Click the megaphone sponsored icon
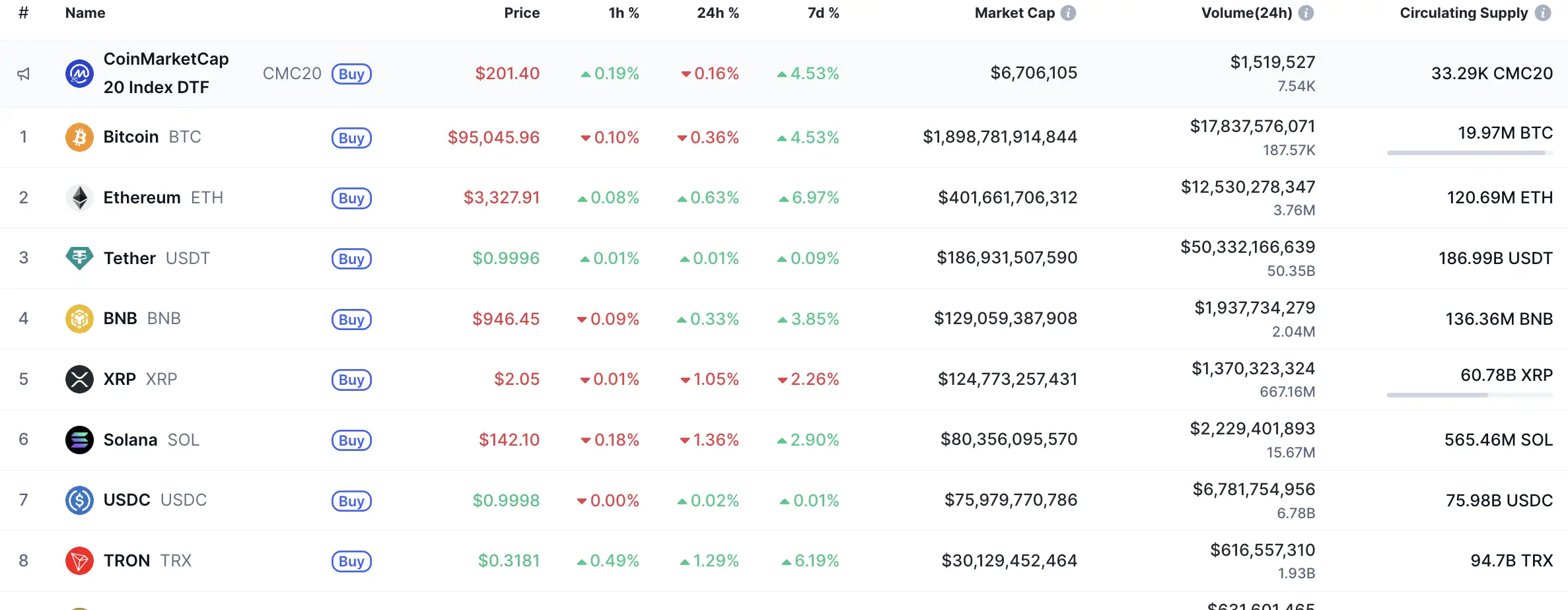1568x610 pixels. [24, 74]
